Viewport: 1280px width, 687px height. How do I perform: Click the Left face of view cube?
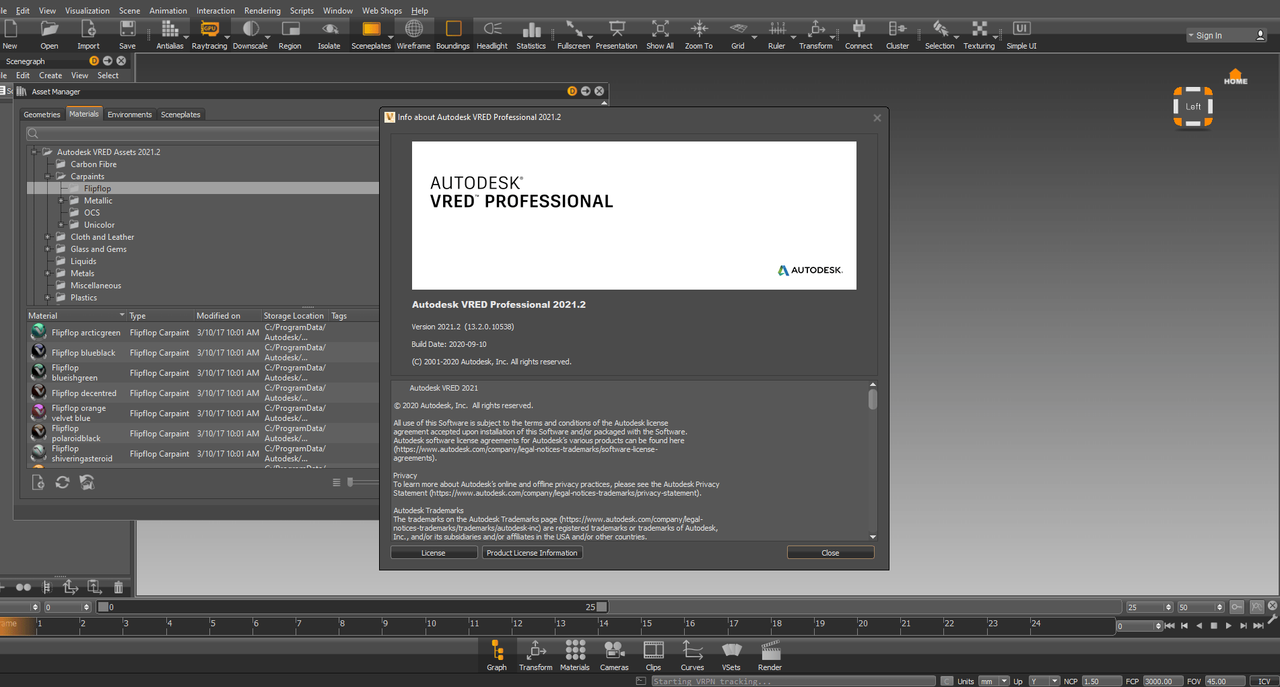[x=1193, y=106]
